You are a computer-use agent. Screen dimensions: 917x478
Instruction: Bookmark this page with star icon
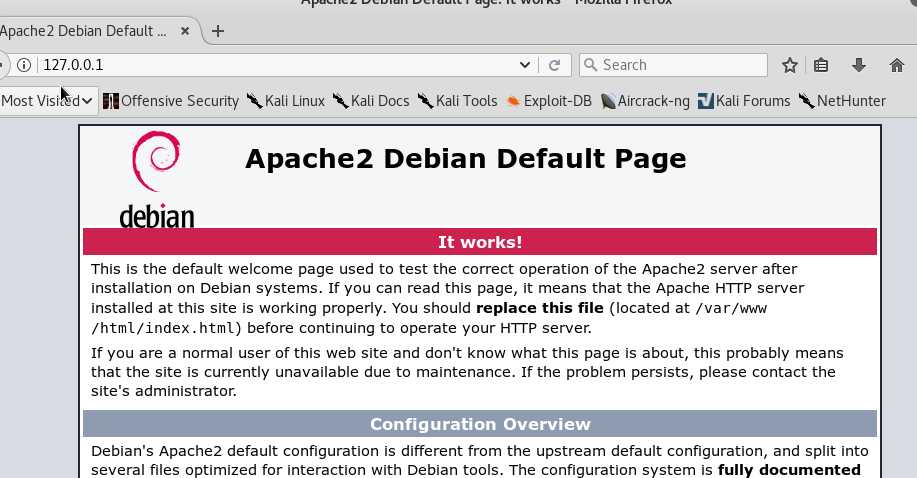point(790,65)
